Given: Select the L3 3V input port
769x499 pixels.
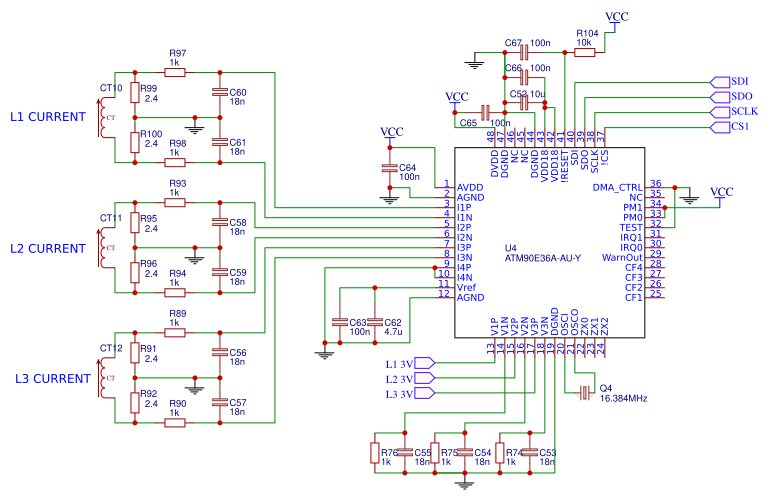Looking at the screenshot, I should [x=425, y=393].
